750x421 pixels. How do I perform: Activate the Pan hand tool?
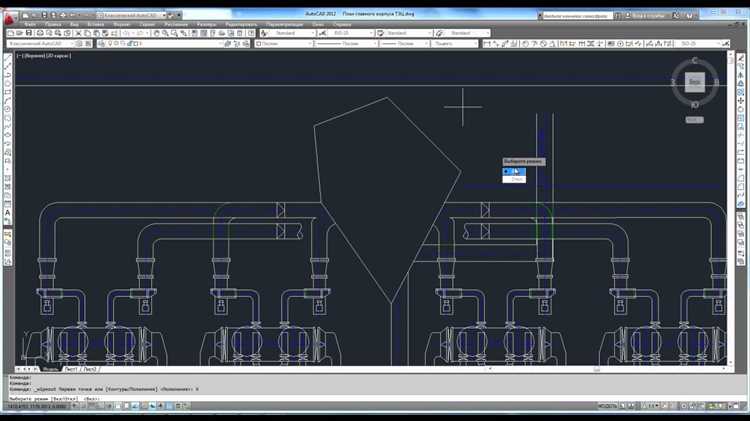[156, 33]
